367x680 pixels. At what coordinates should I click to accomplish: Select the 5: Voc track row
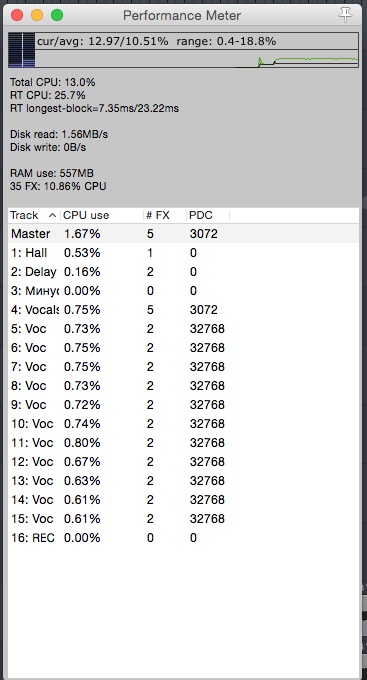coord(184,329)
